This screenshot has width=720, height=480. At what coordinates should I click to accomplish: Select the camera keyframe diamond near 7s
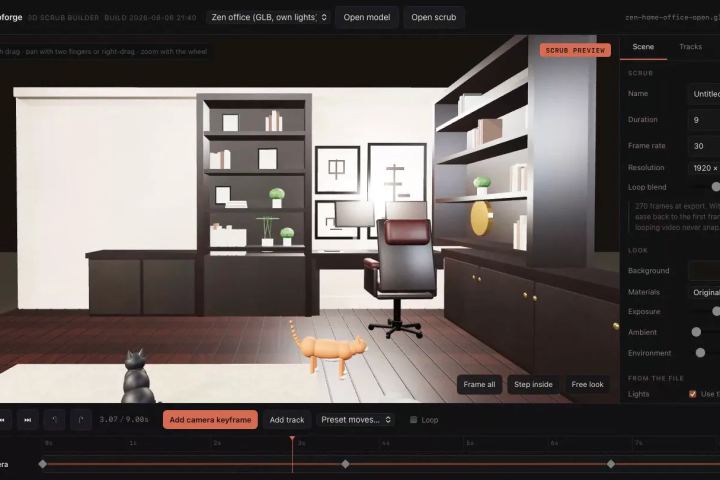611,464
